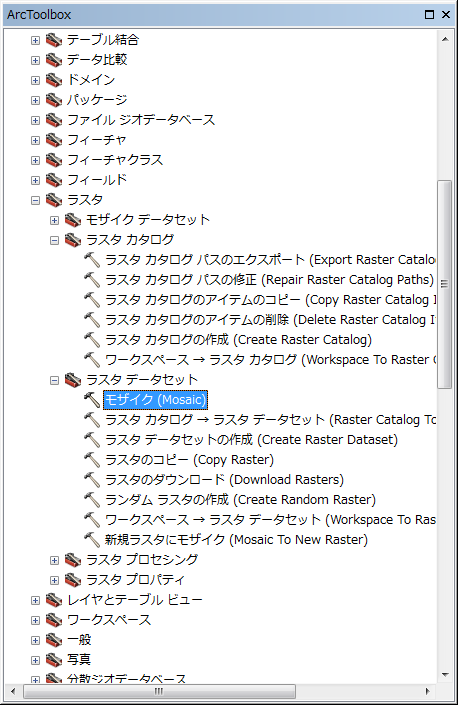Click the toolset icon beside ワークスペース
Screen dimensions: 458x705
pyautogui.click(x=54, y=620)
